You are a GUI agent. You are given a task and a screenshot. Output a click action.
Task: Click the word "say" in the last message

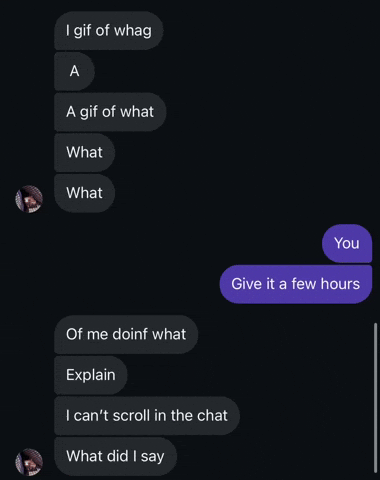(x=153, y=457)
